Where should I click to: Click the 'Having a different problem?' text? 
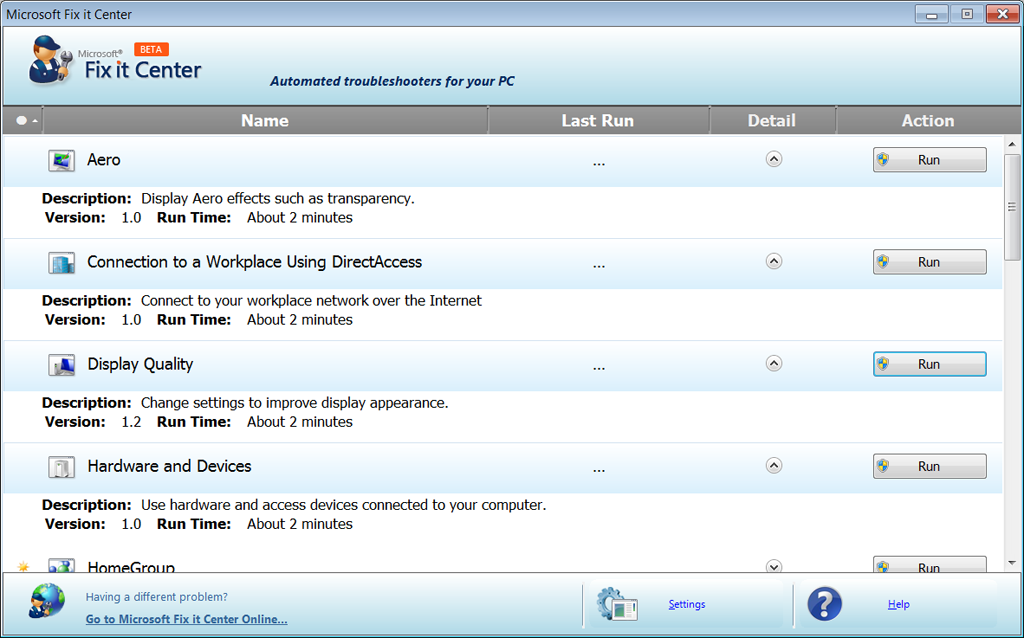(157, 597)
